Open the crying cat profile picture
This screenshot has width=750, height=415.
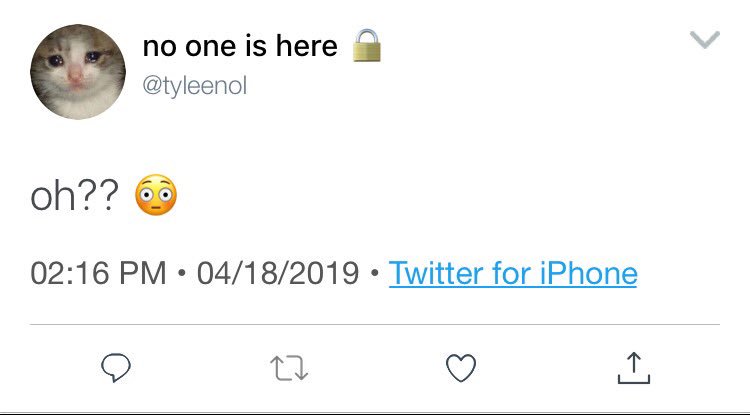[x=78, y=72]
